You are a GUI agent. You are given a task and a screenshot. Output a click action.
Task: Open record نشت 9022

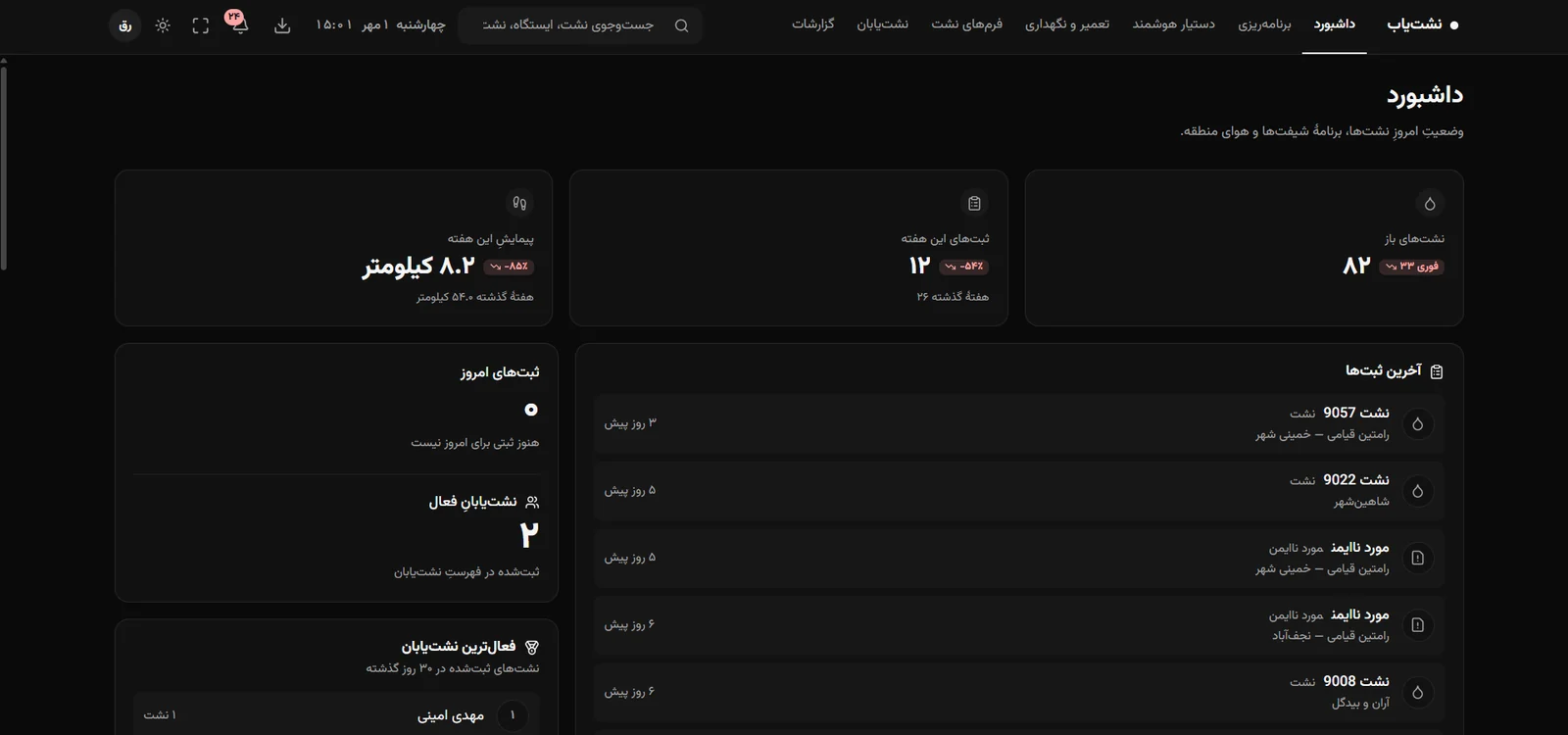click(1018, 490)
